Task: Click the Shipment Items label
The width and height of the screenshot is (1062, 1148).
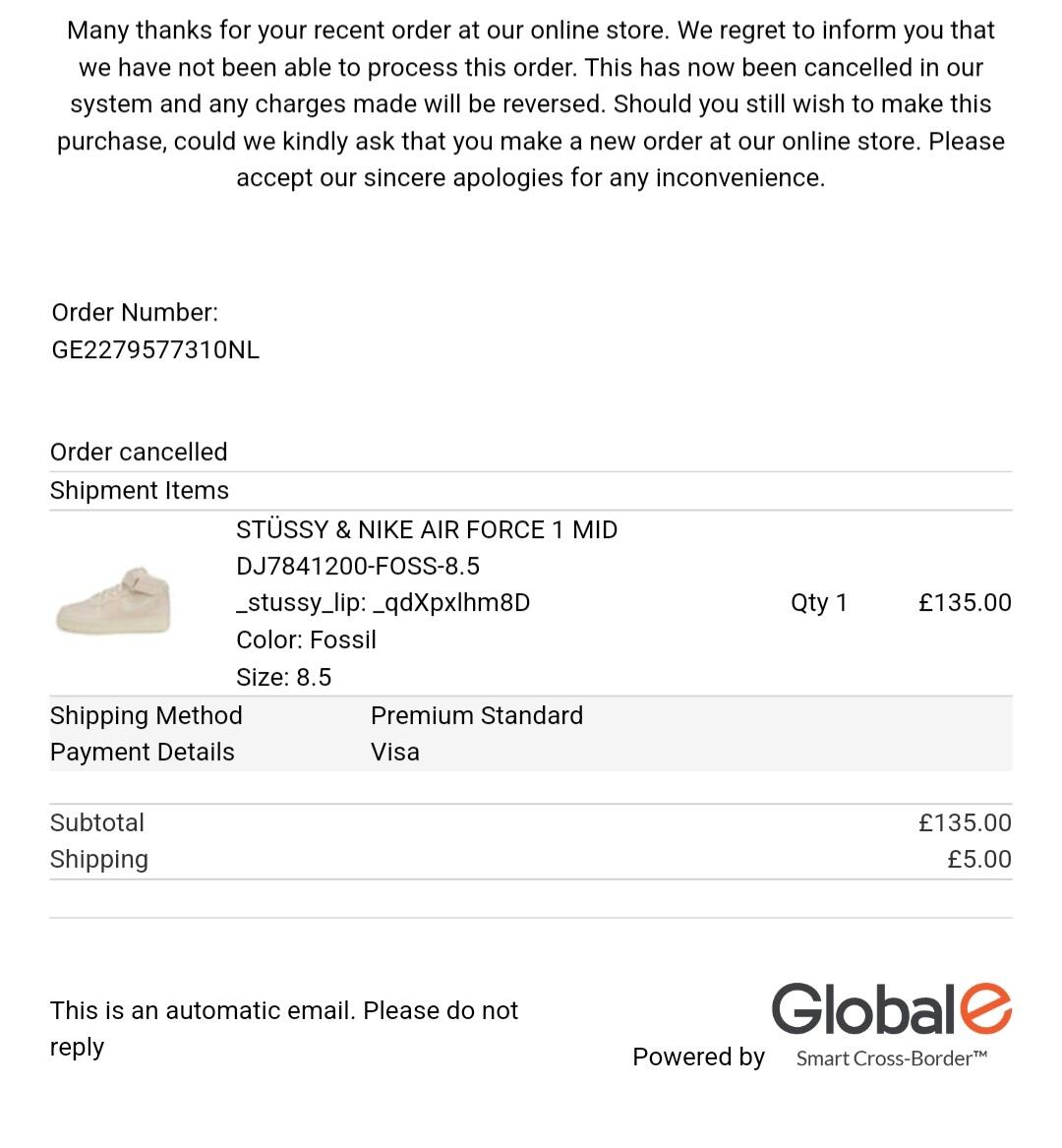Action: coord(140,491)
